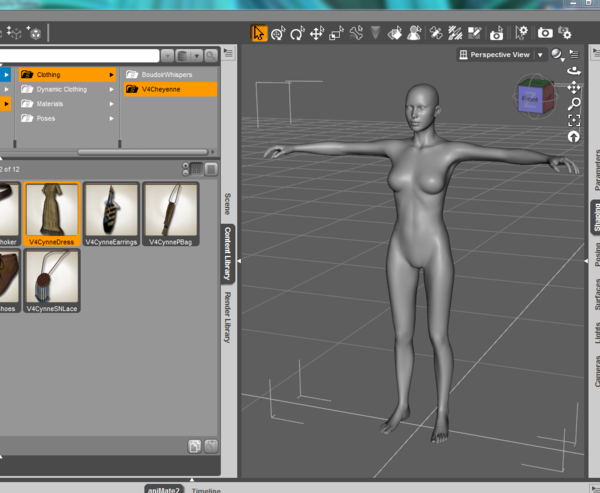Image resolution: width=600 pixels, height=493 pixels.
Task: Open the BoudoirWhispers folder
Action: [x=170, y=75]
